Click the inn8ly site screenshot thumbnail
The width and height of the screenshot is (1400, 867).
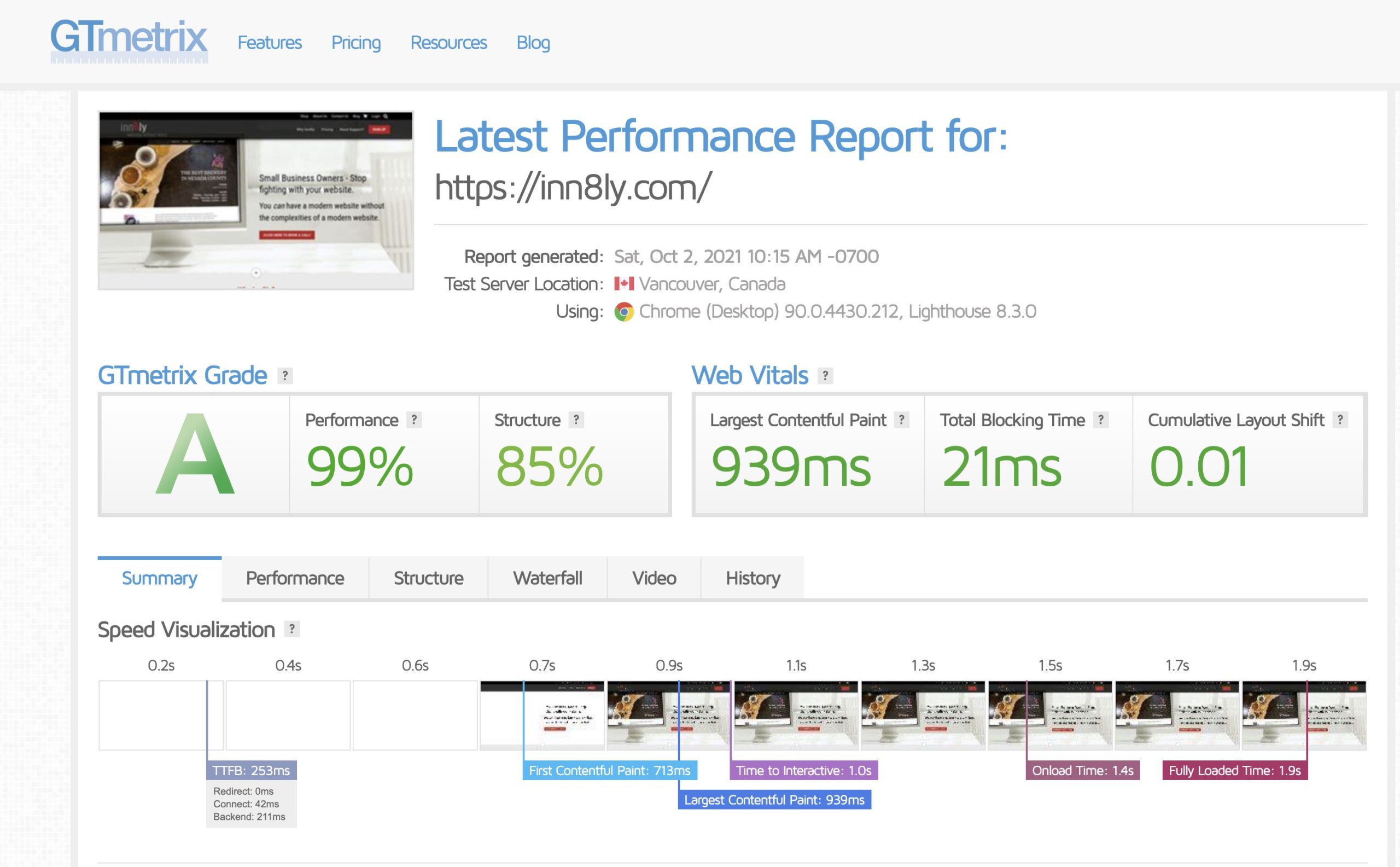click(x=256, y=200)
